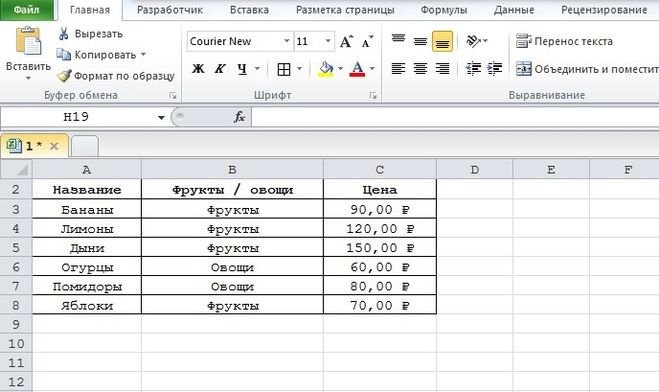The width and height of the screenshot is (659, 392).
Task: Open the Файл menu tab
Action: point(26,10)
